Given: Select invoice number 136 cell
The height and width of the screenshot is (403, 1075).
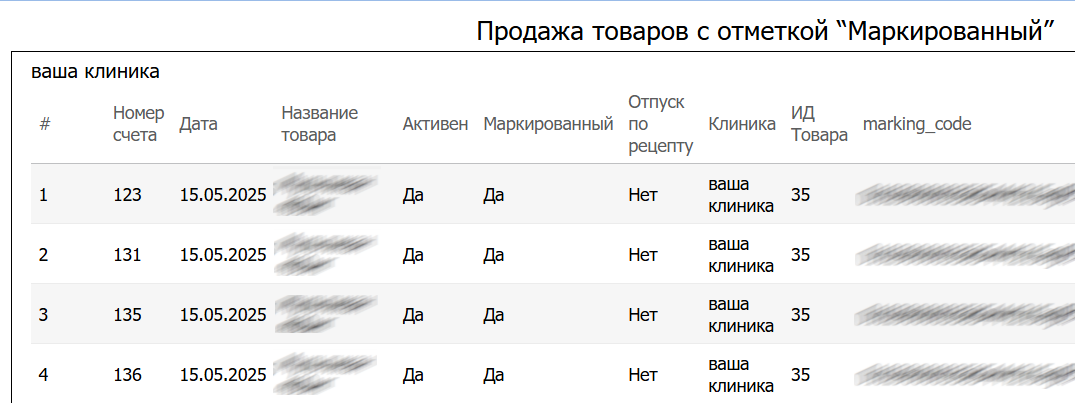Looking at the screenshot, I should pos(127,374).
